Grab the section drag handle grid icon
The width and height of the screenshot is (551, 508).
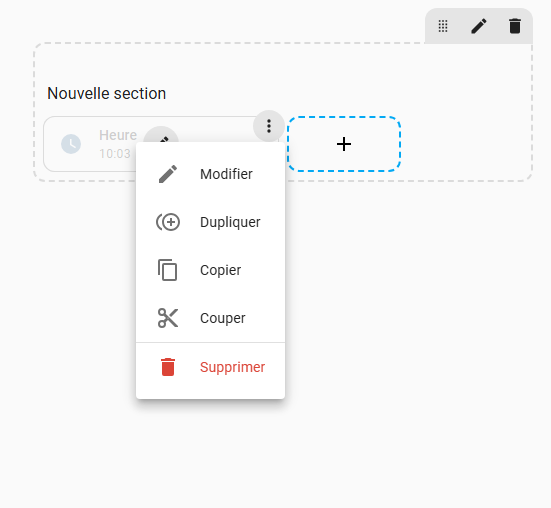443,26
